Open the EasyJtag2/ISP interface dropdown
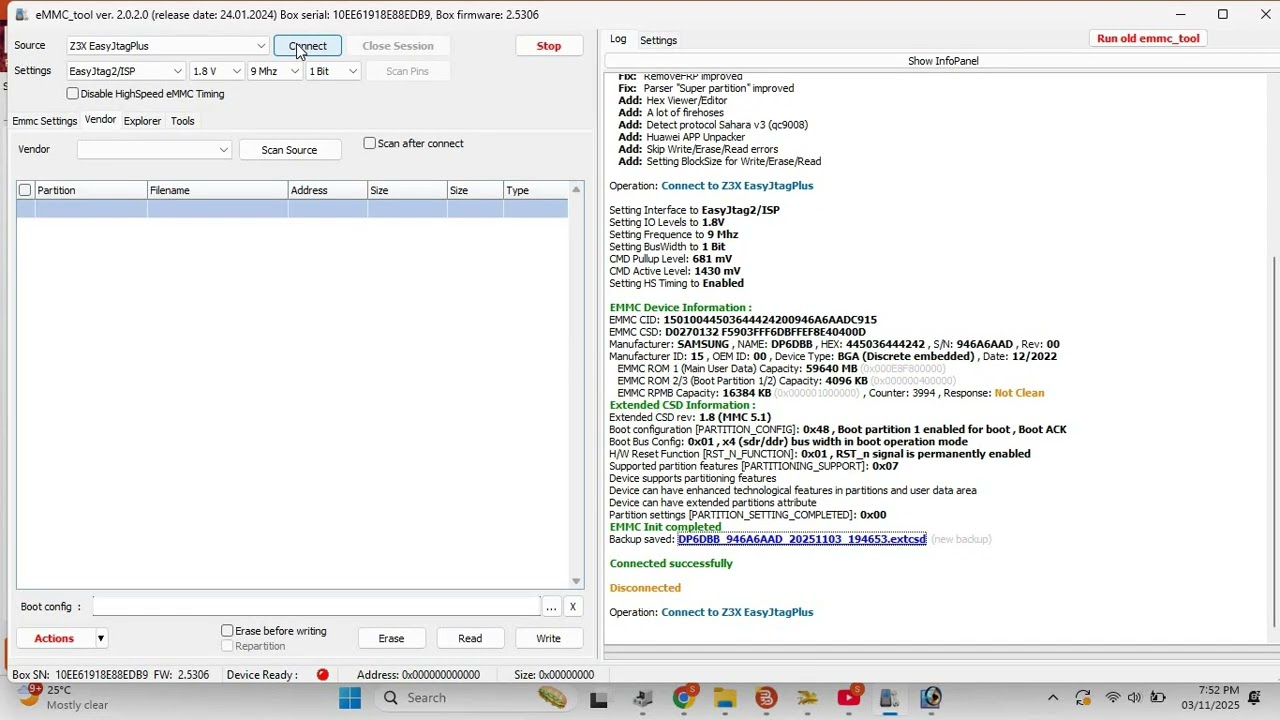The width and height of the screenshot is (1280, 720). point(125,71)
